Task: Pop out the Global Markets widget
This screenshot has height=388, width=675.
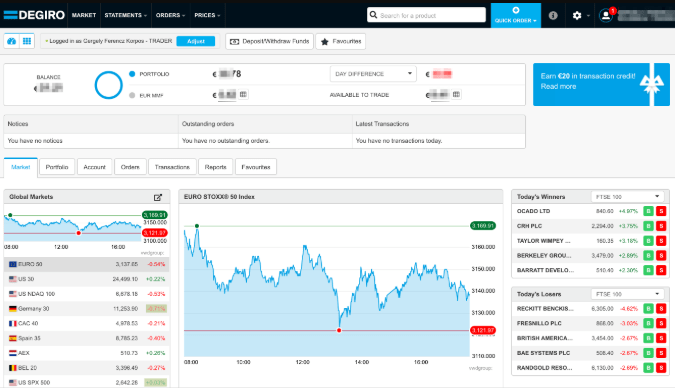Action: [158, 197]
